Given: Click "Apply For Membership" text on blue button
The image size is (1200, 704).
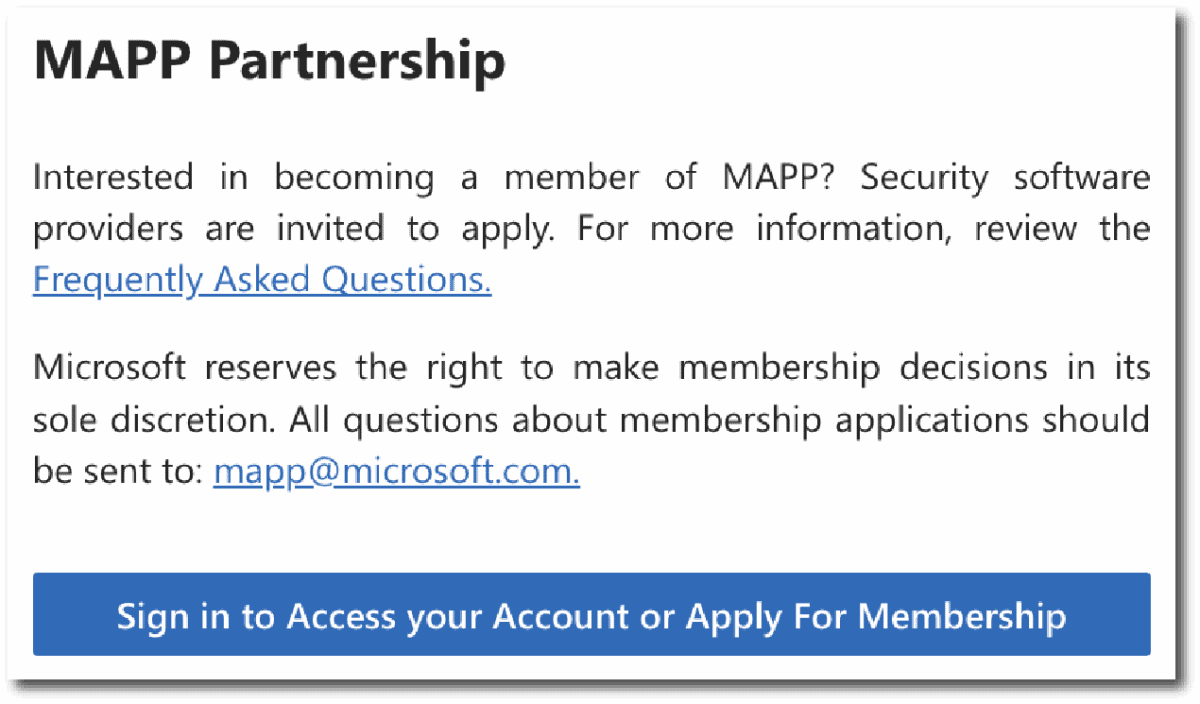Looking at the screenshot, I should point(875,616).
